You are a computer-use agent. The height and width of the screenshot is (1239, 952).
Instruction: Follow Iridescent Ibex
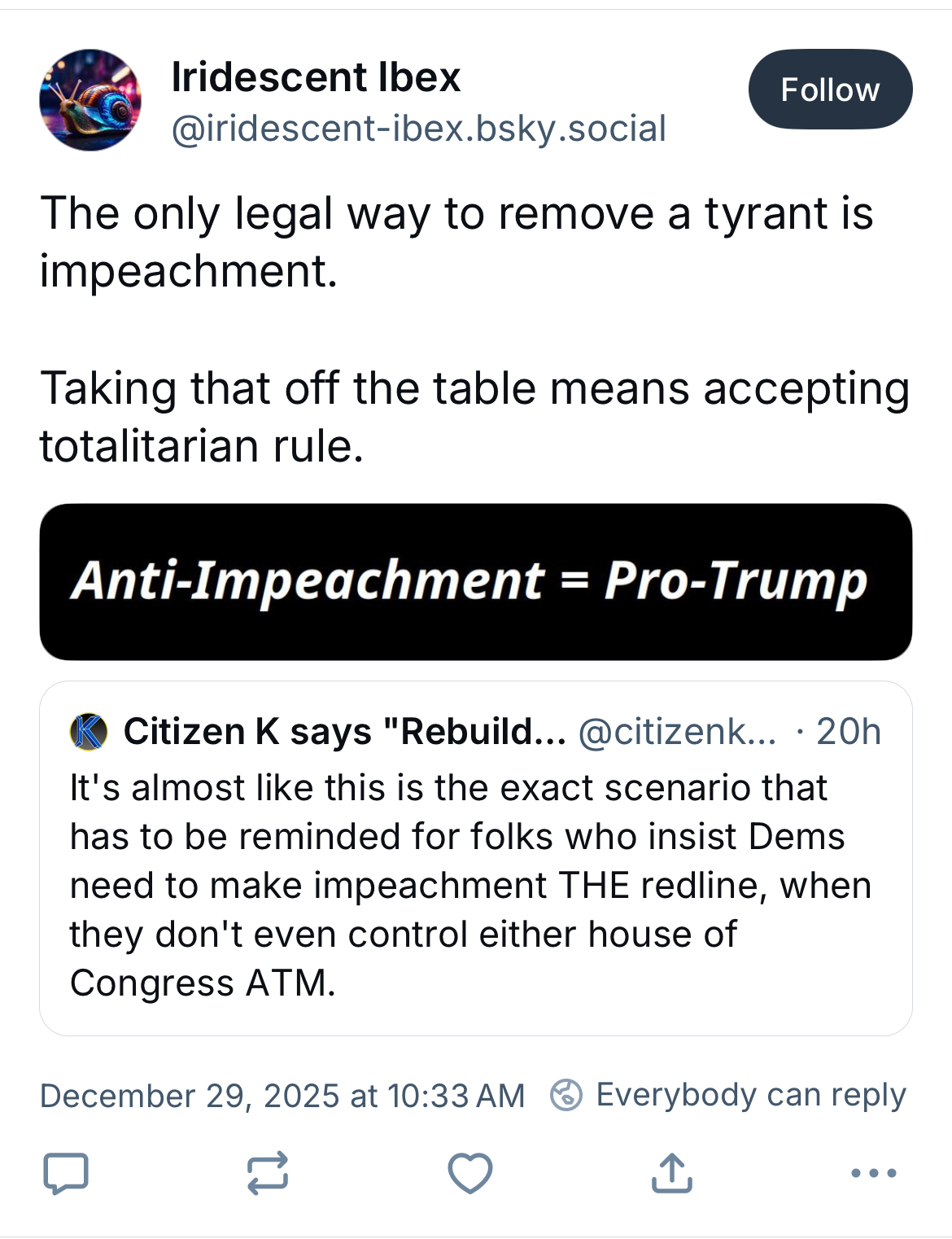[x=830, y=90]
